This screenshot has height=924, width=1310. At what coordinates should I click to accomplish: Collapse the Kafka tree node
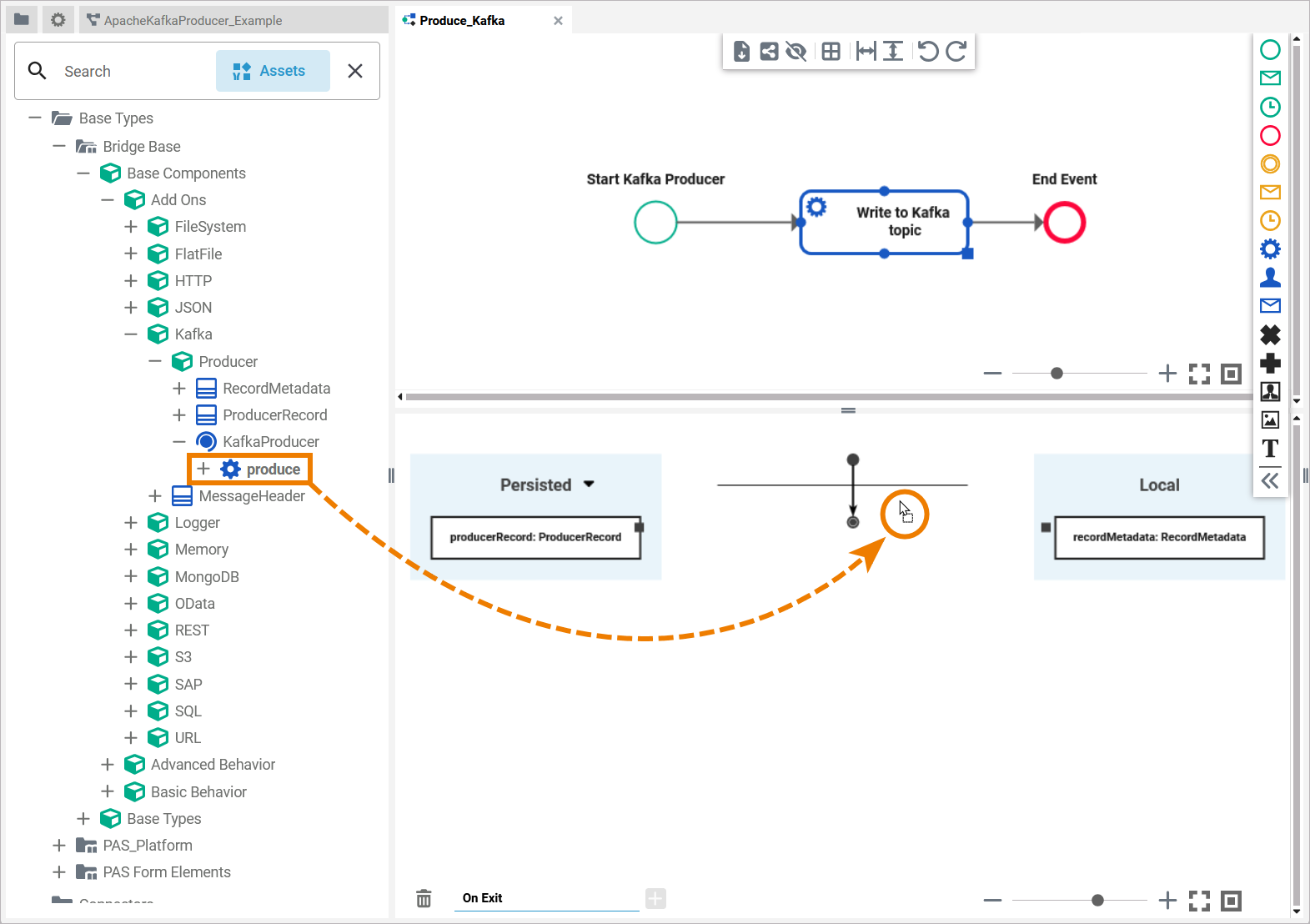(131, 334)
